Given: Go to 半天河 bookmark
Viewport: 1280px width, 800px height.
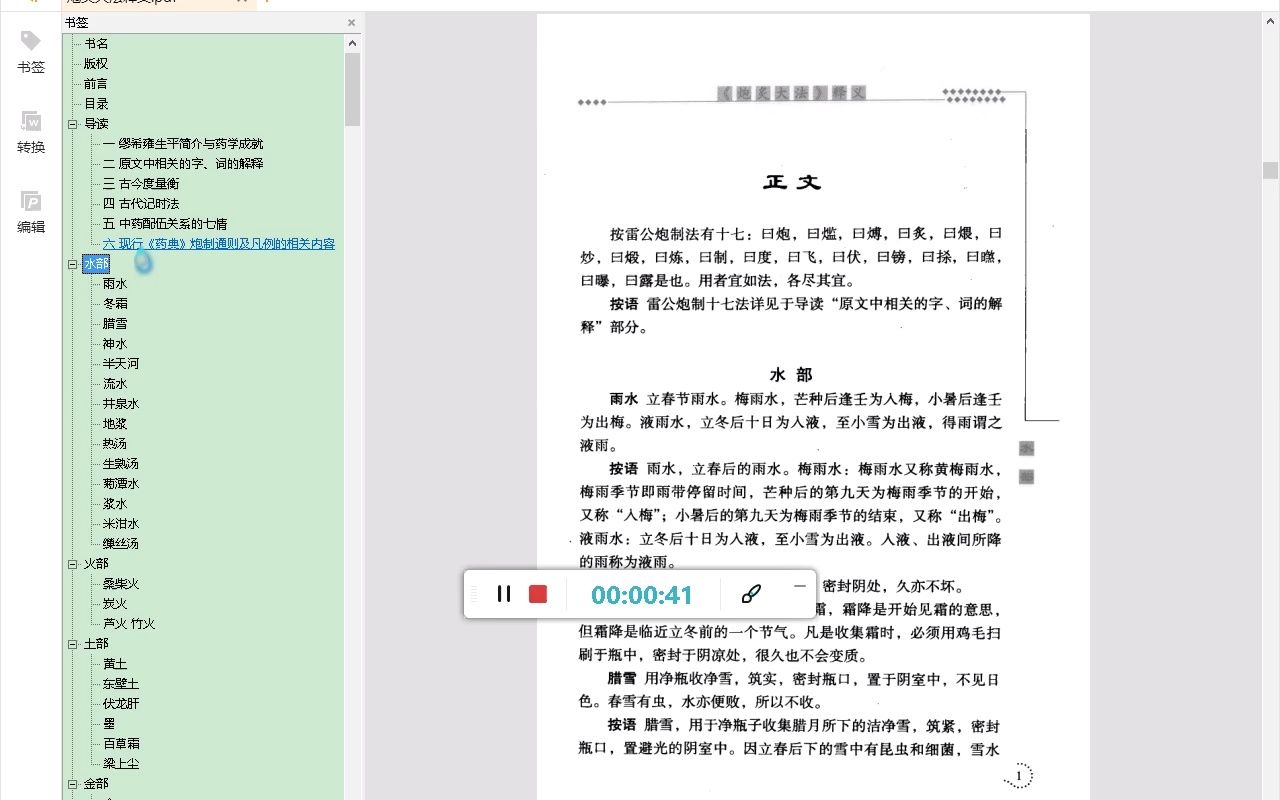Looking at the screenshot, I should tap(121, 363).
